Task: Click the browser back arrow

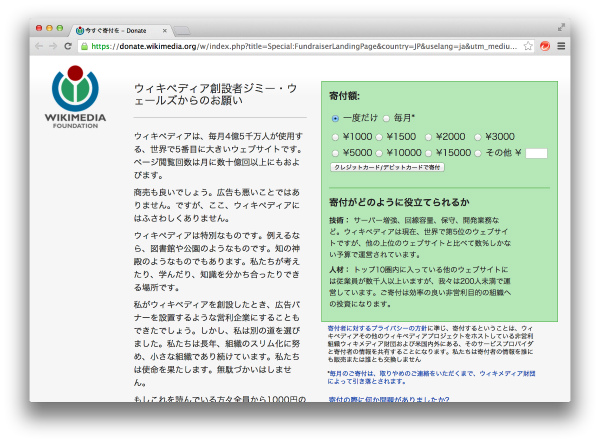Action: coord(39,46)
